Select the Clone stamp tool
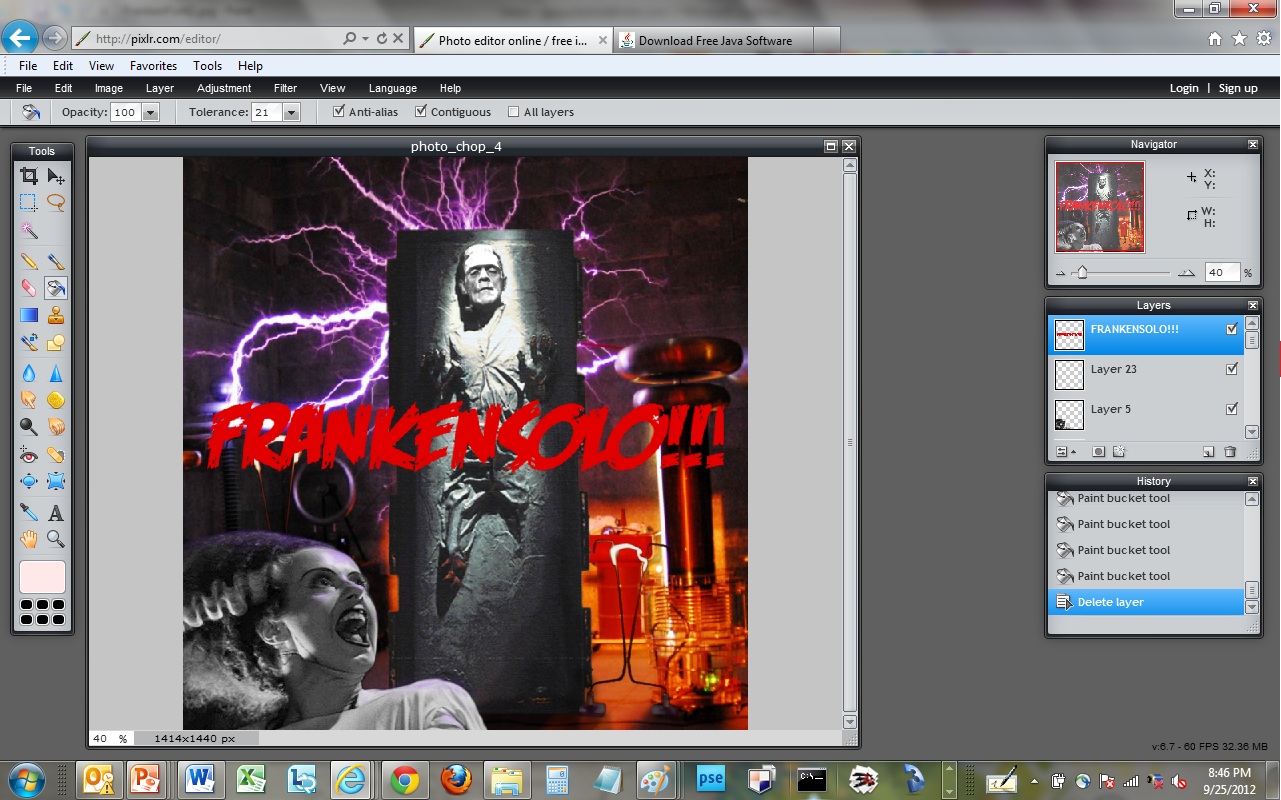1281x800 pixels. [x=56, y=315]
